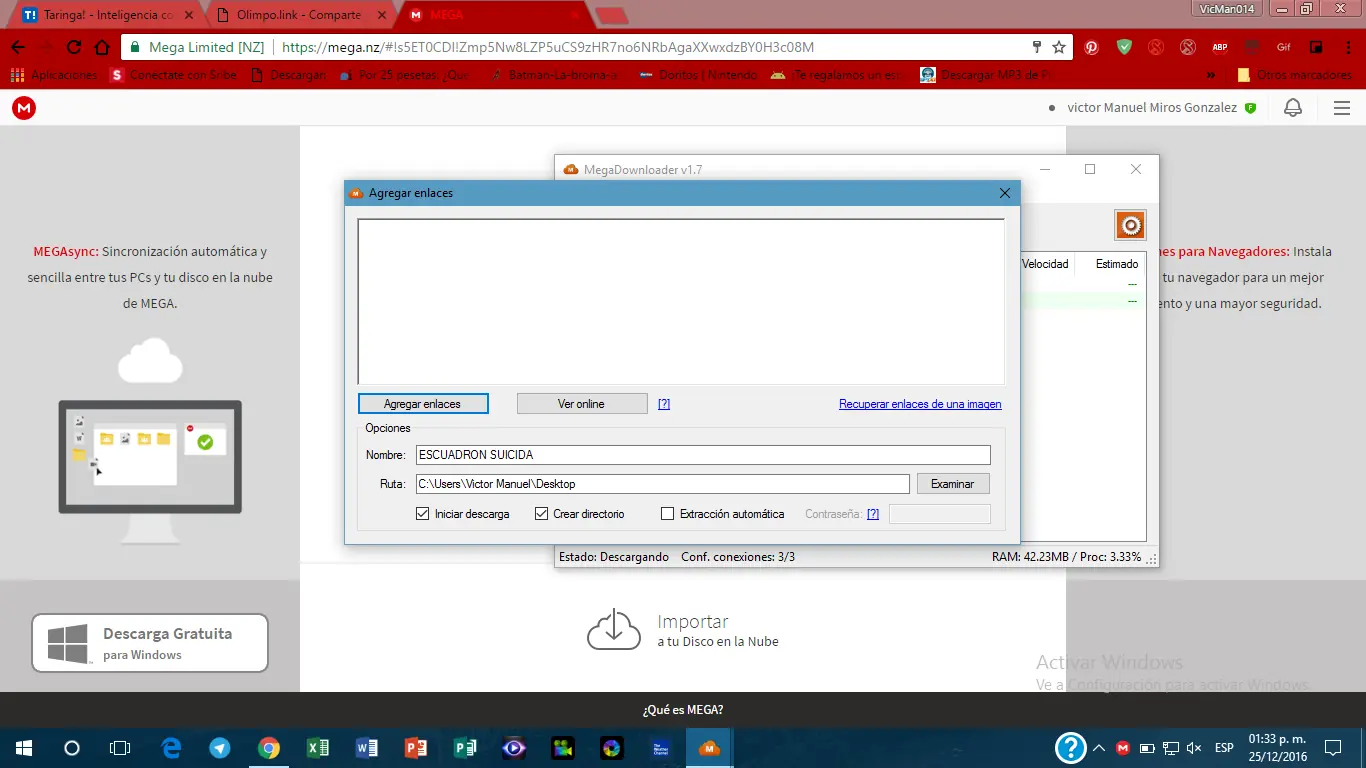
Task: Click Importar a tu Disco en la Nube
Action: (683, 630)
